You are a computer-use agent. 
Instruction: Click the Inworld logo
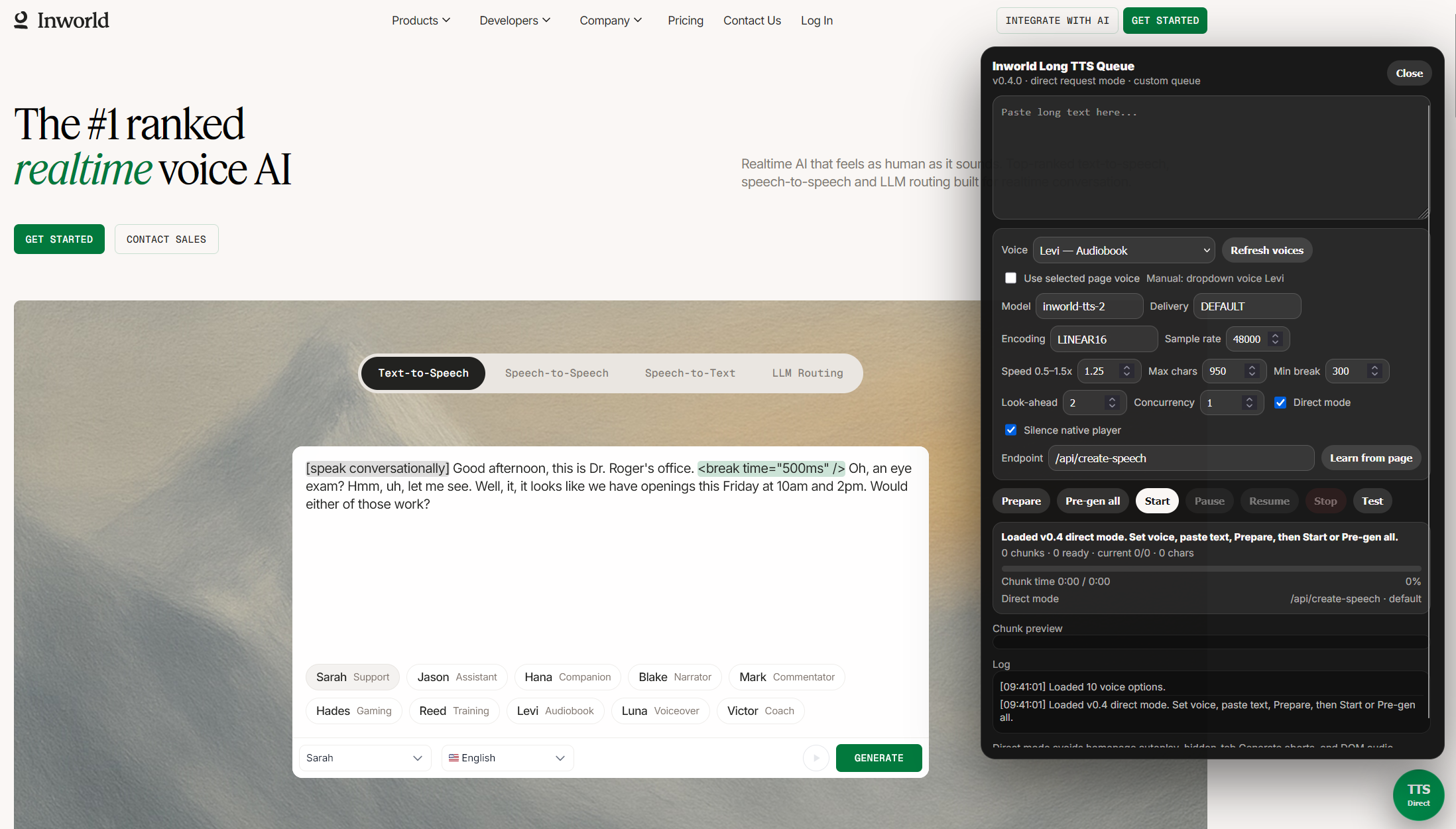62,21
